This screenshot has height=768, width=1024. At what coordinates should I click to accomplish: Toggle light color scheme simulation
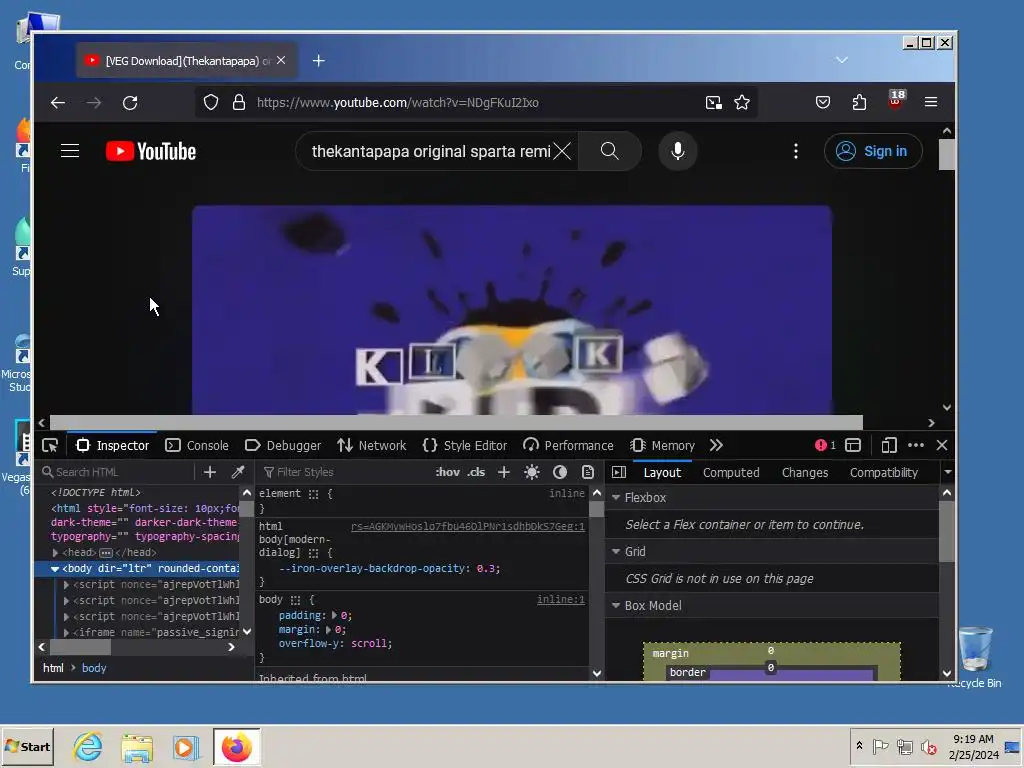point(532,472)
